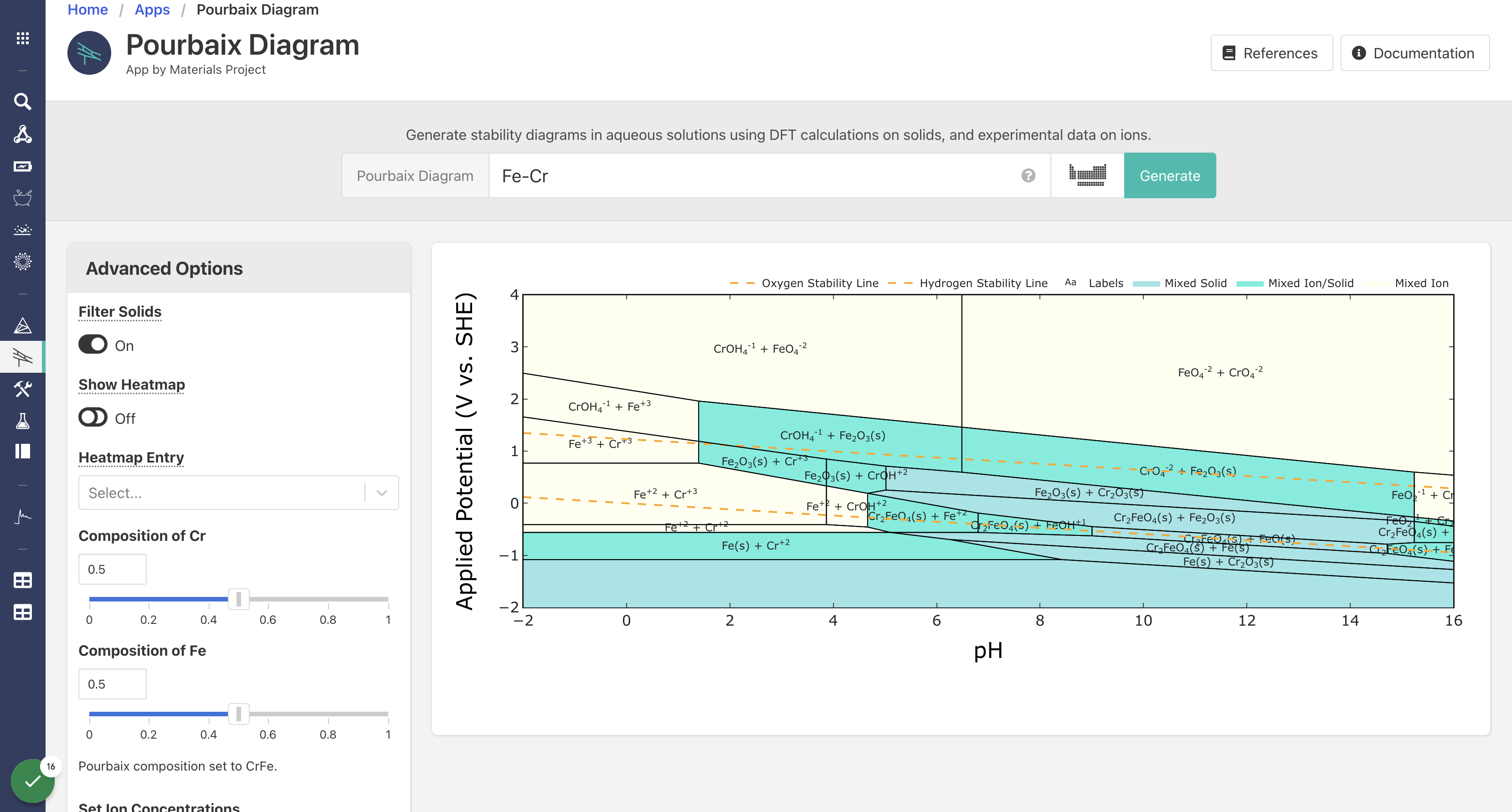Screen dimensions: 1512x812
Task: Click the Composition of Fe value field
Action: pyautogui.click(x=112, y=684)
